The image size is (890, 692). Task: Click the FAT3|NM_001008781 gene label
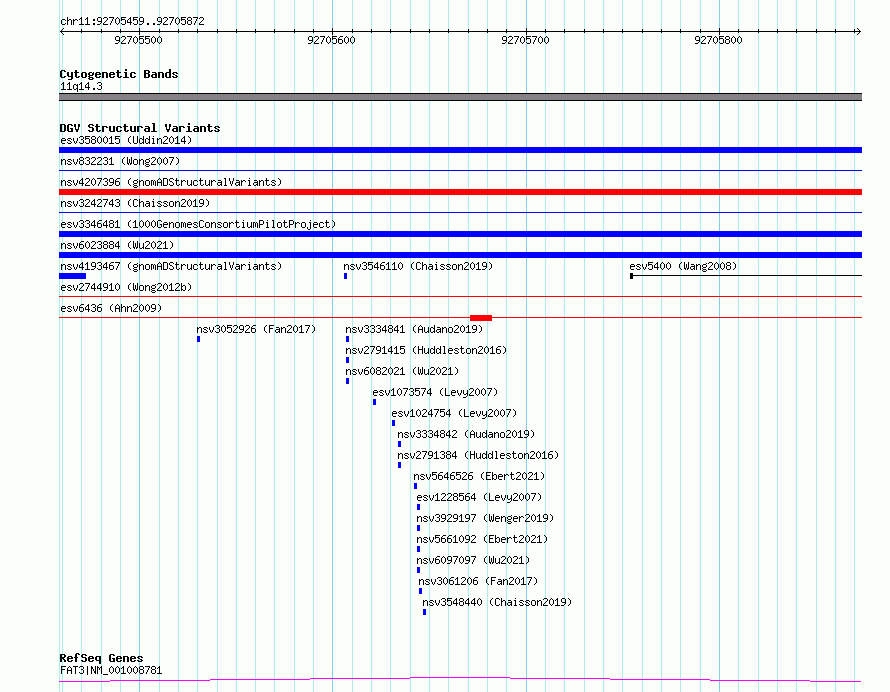click(111, 670)
